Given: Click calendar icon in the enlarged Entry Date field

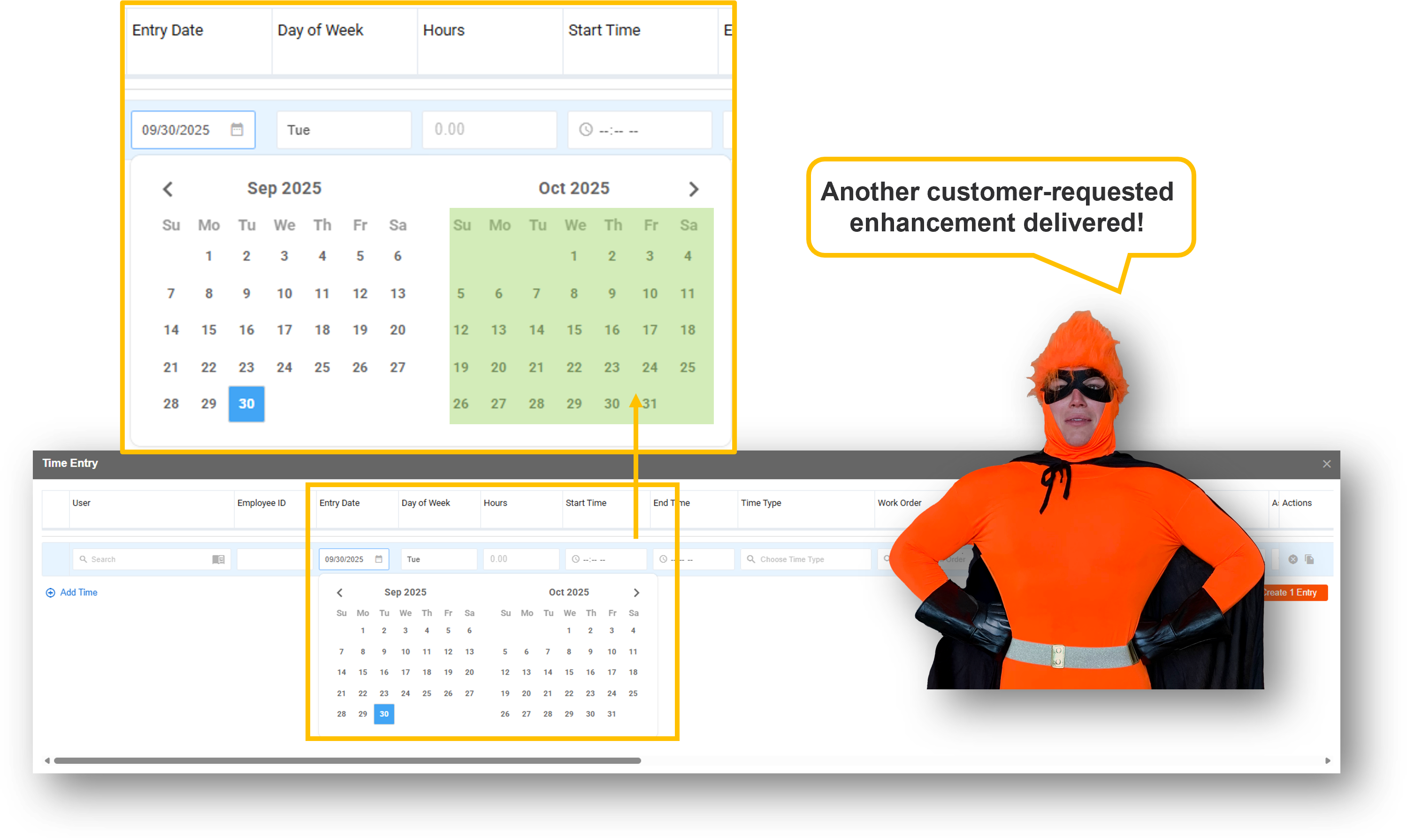Looking at the screenshot, I should tap(237, 130).
